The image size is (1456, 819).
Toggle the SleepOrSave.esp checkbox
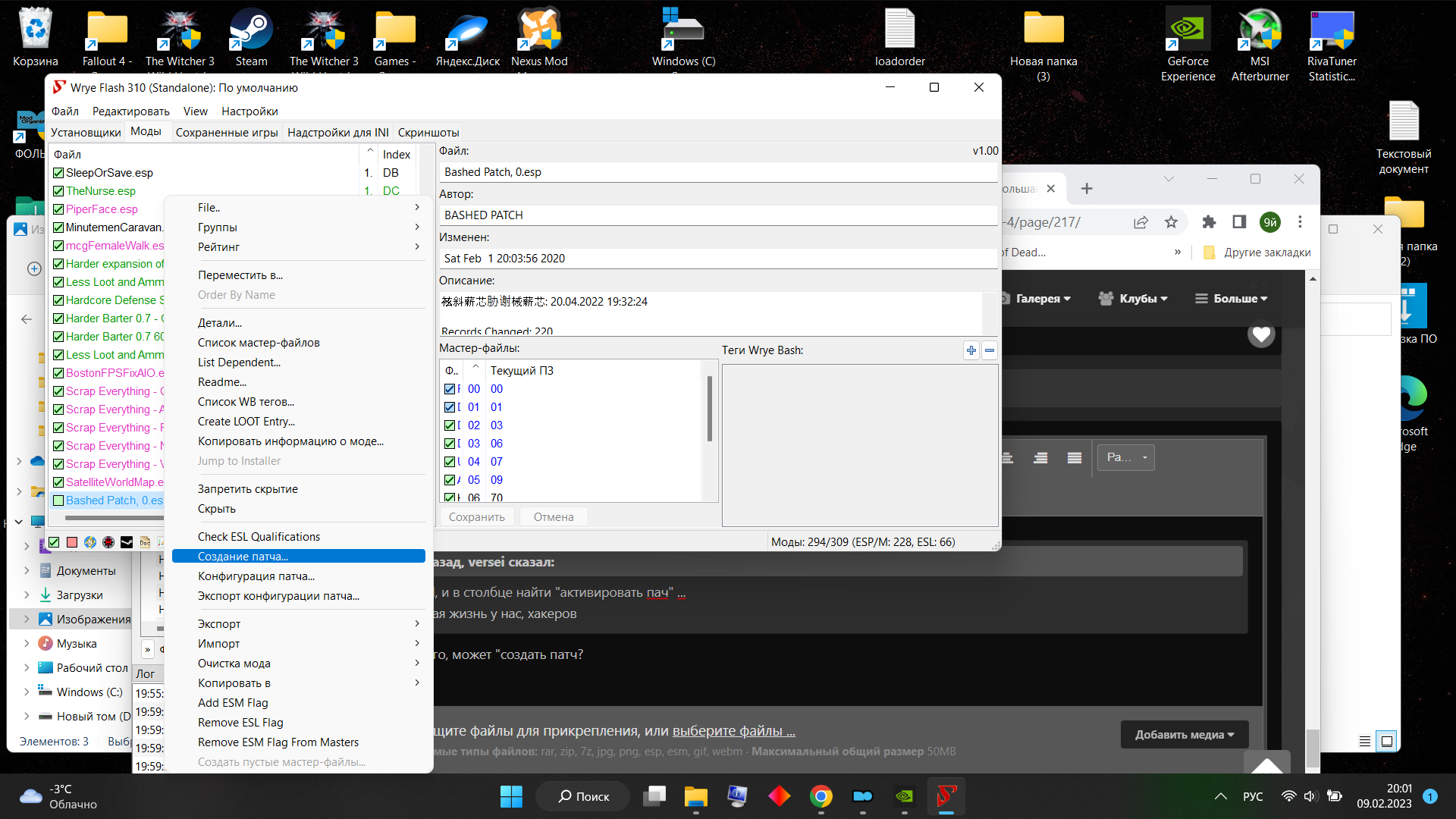coord(58,173)
